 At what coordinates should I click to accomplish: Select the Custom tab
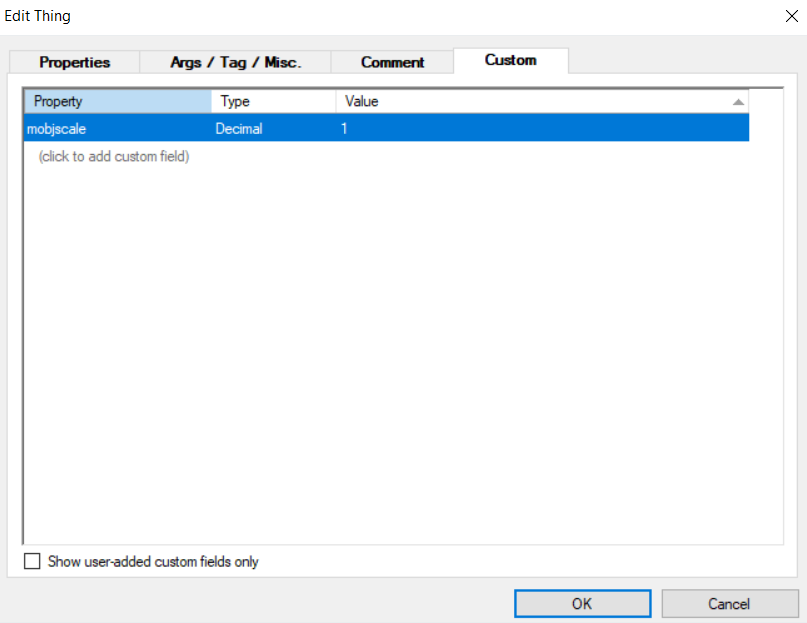tap(511, 60)
